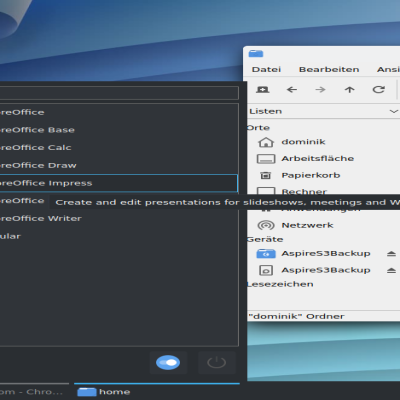The width and height of the screenshot is (400, 400).
Task: Click the new folder toolbar icon
Action: [x=263, y=89]
